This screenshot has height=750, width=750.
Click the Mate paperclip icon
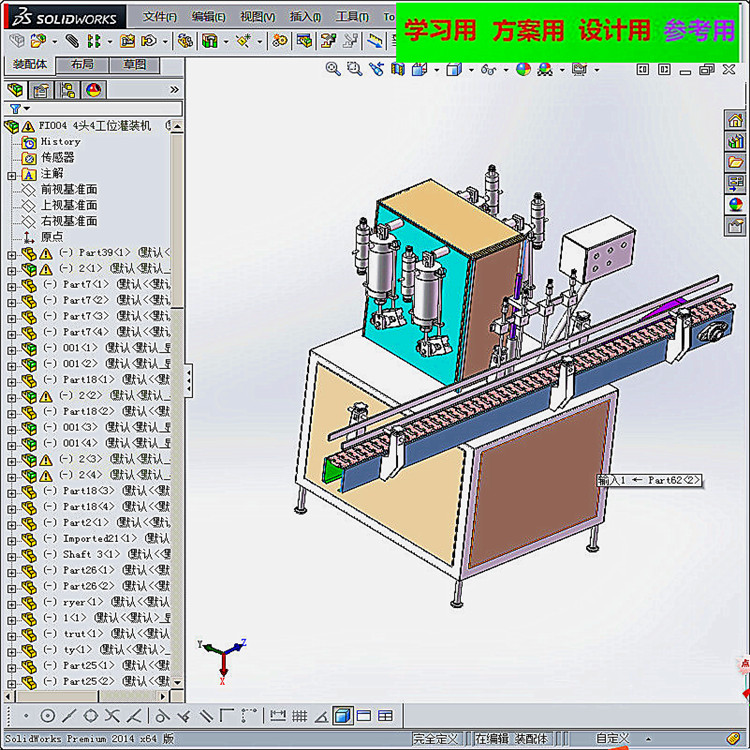pyautogui.click(x=72, y=41)
